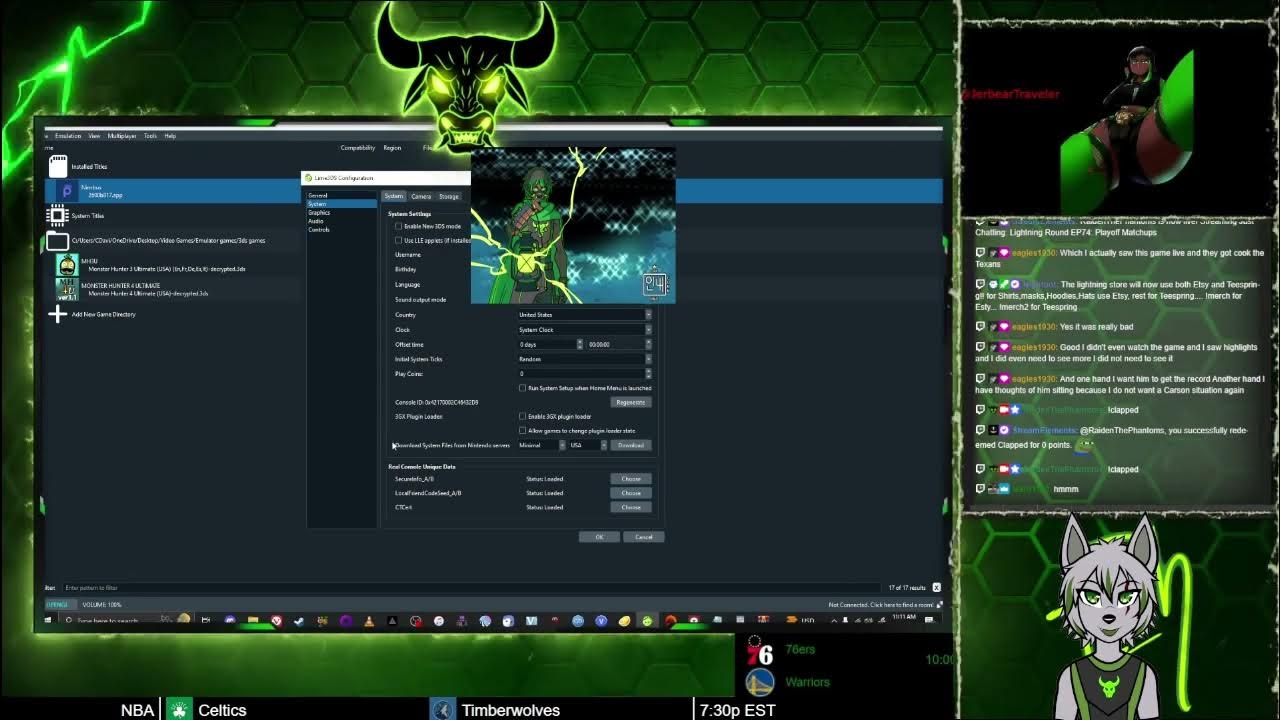Click the Compatibility column header
This screenshot has width=1280, height=720.
pyautogui.click(x=358, y=148)
